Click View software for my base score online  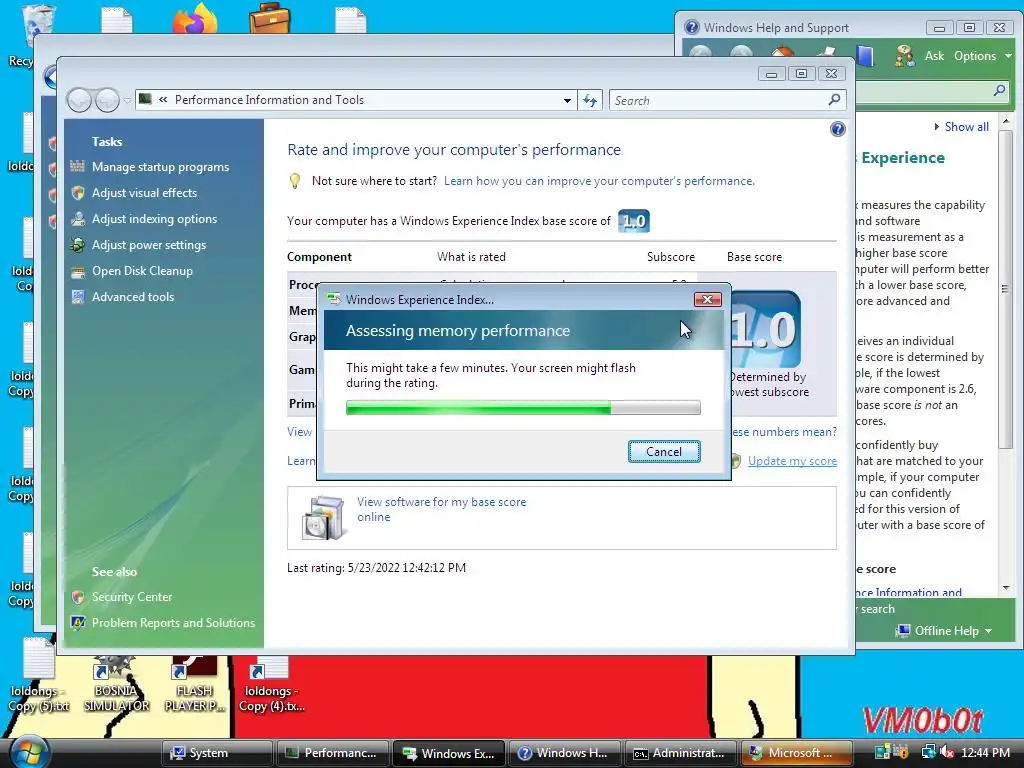[441, 509]
